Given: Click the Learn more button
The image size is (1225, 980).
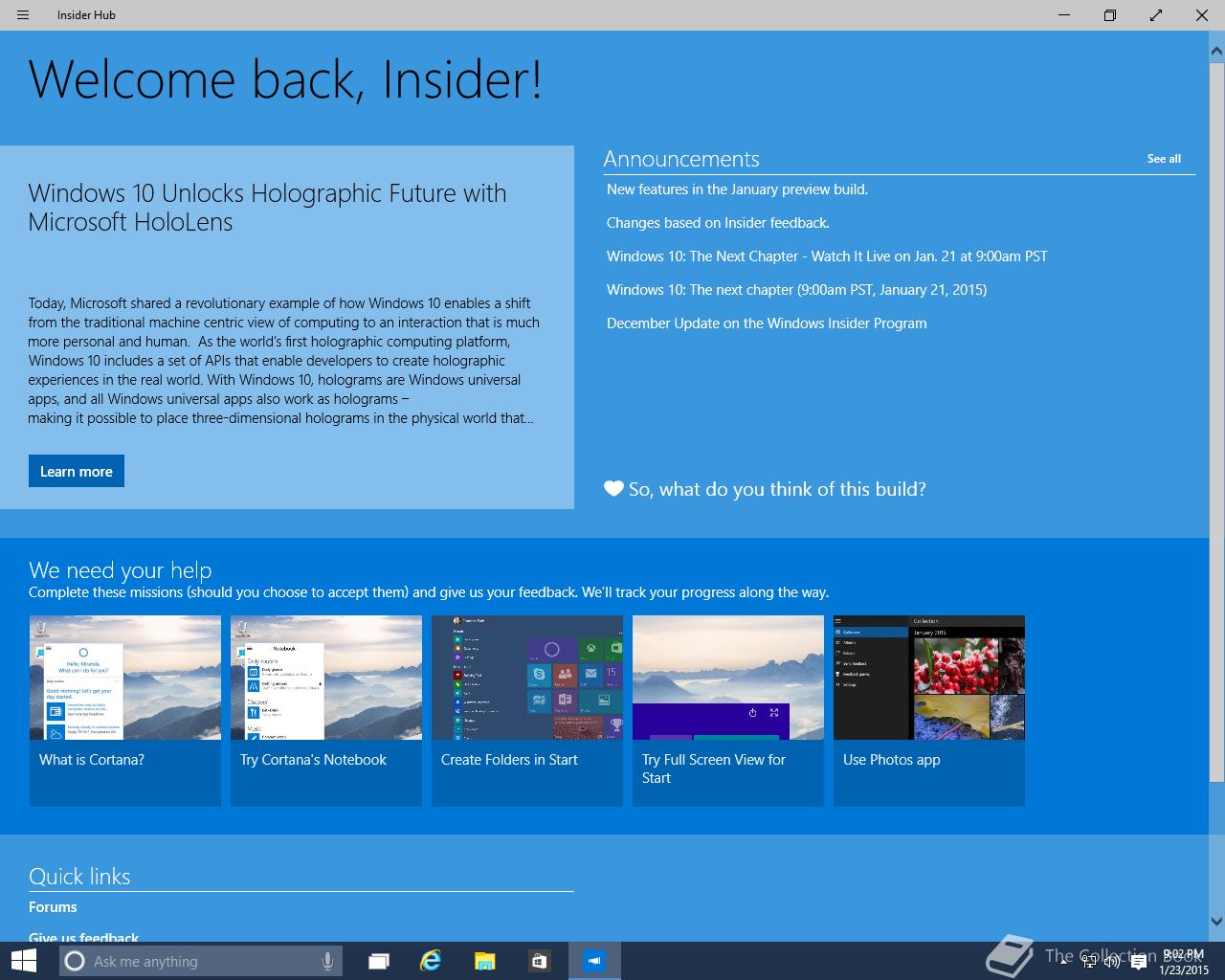Looking at the screenshot, I should (x=77, y=471).
